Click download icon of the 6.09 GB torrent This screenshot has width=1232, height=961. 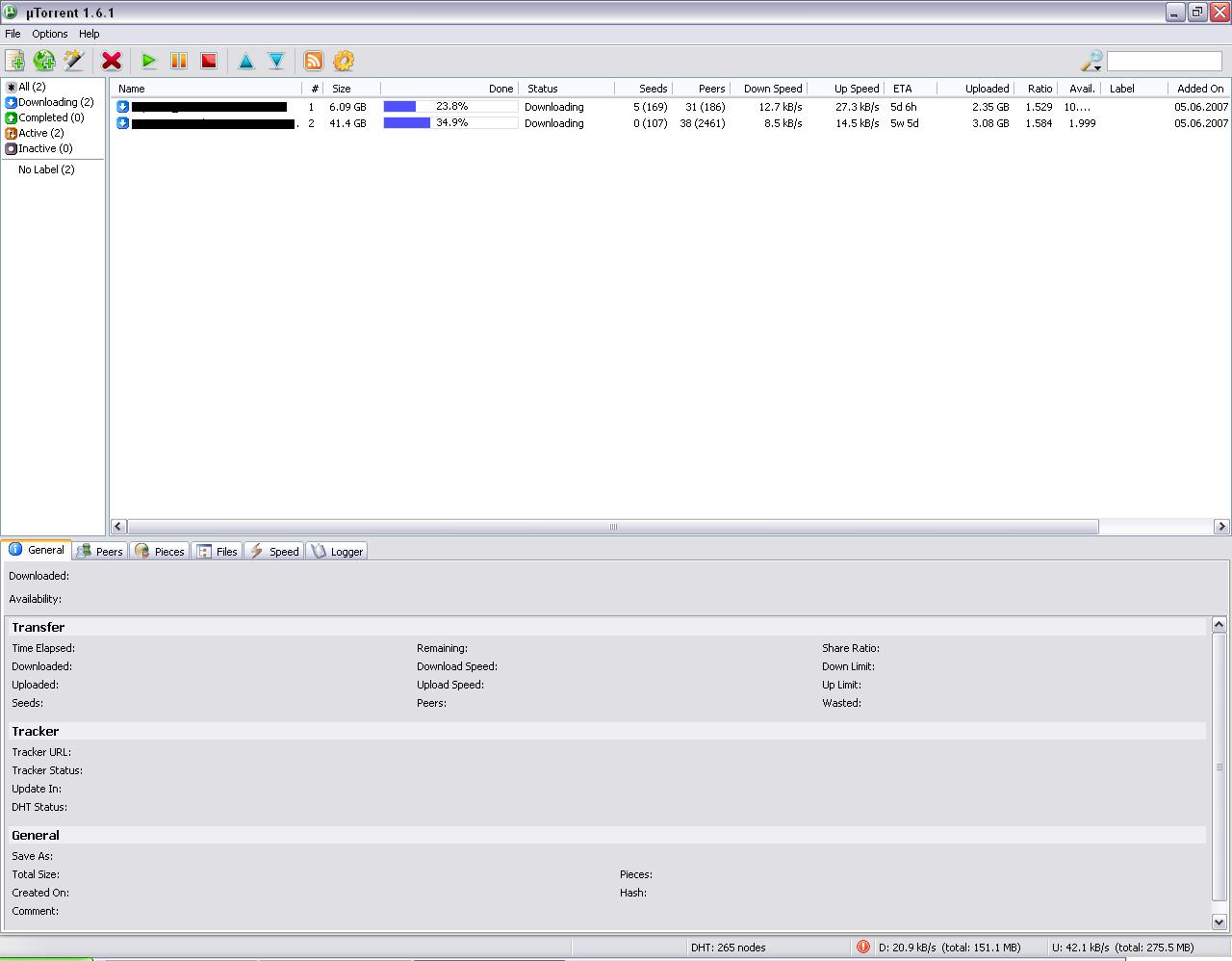point(123,107)
